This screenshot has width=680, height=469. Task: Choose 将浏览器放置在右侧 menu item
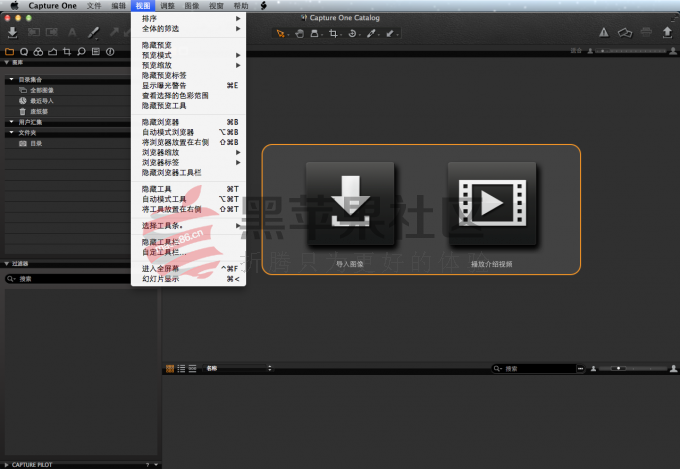189,142
